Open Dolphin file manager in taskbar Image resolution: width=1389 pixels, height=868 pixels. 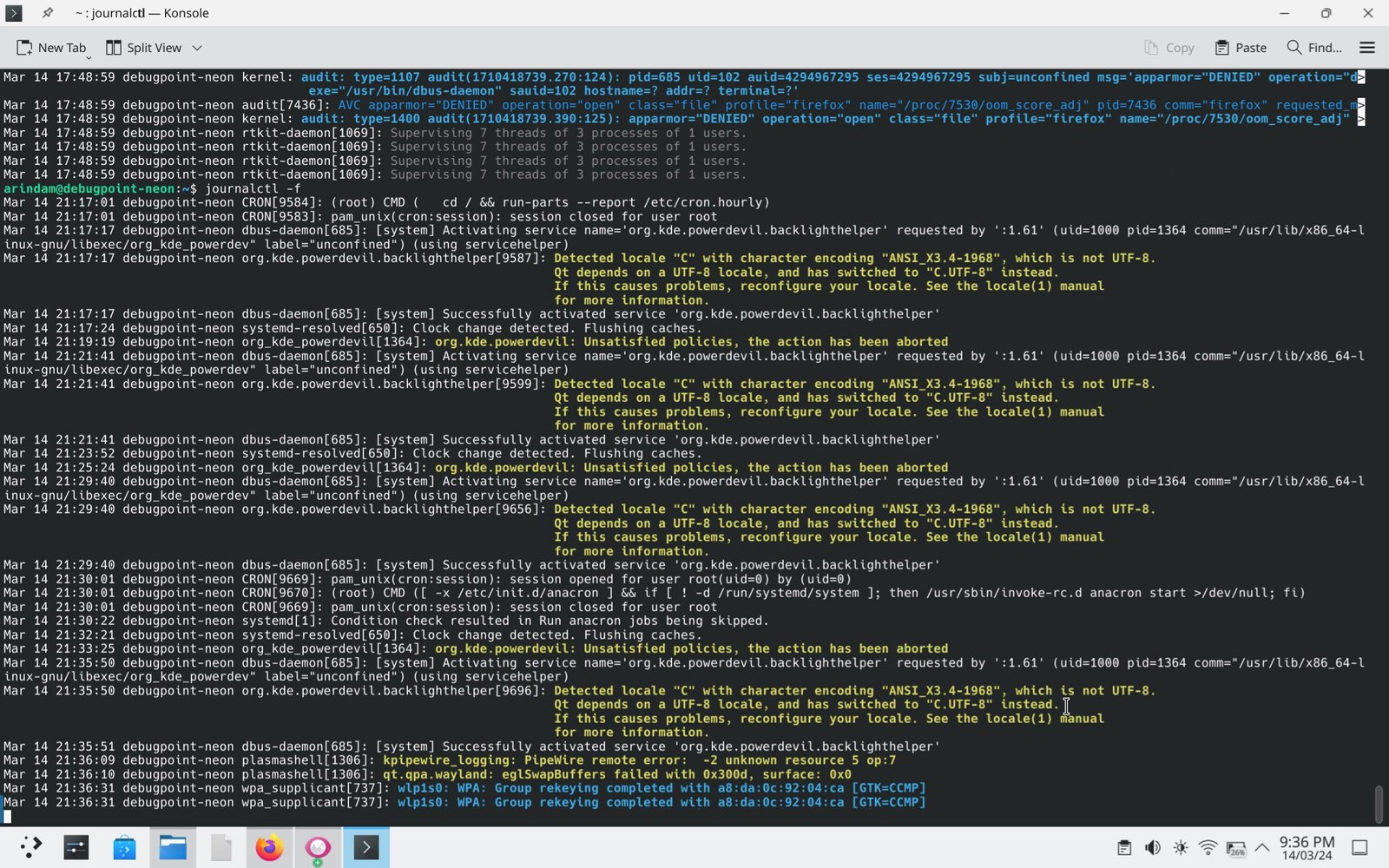point(173,848)
